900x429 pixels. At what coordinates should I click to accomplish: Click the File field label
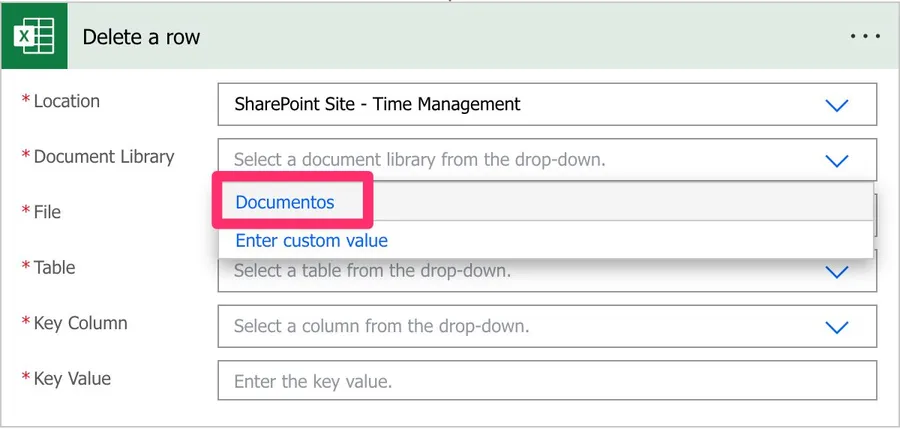tap(47, 212)
